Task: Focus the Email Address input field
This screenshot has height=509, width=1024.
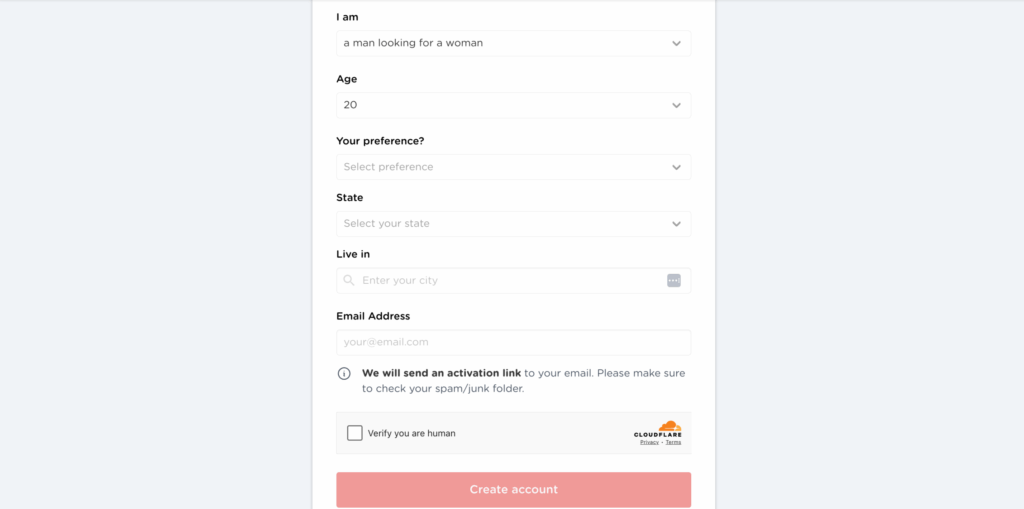Action: click(513, 342)
